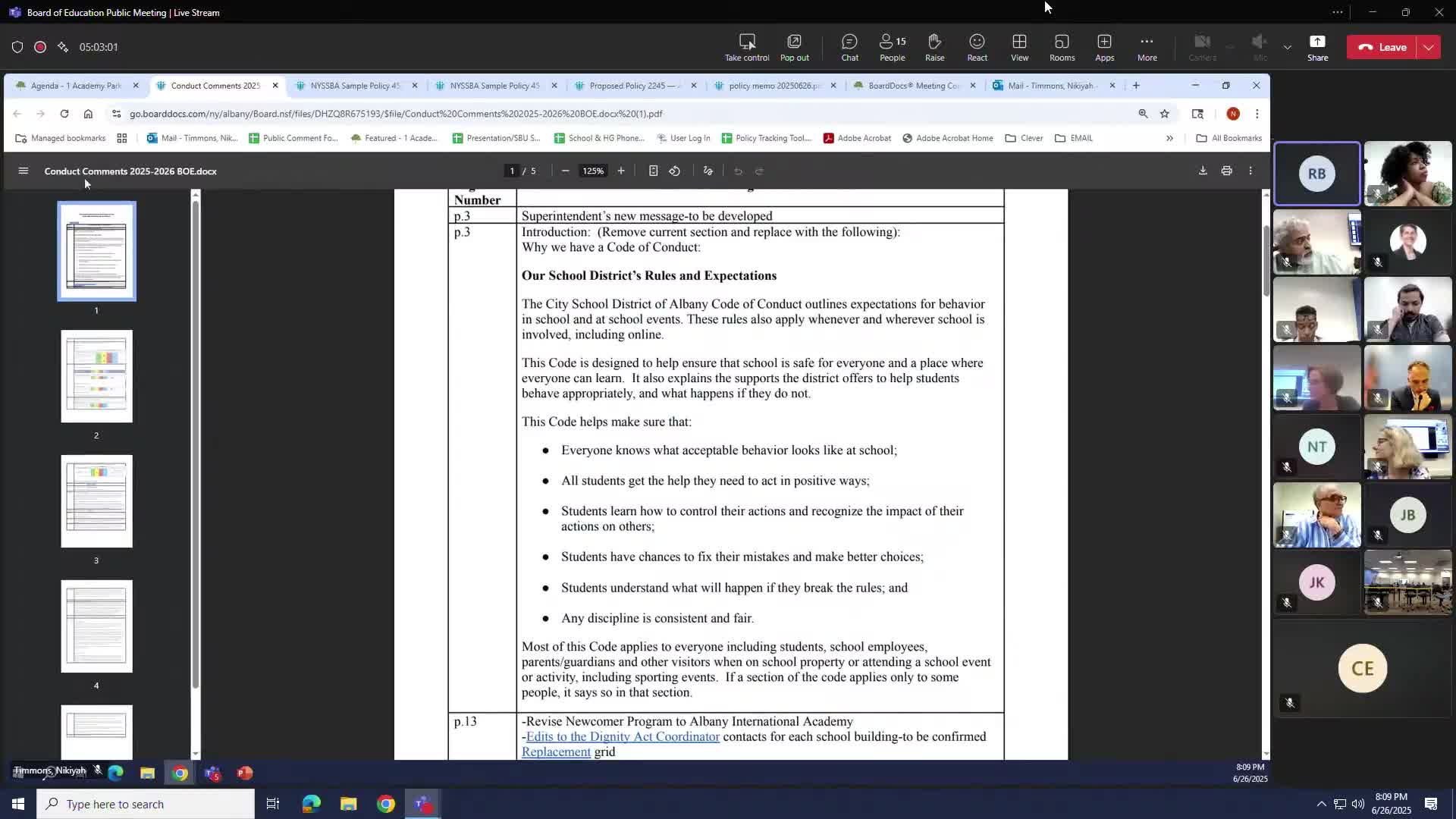Screen dimensions: 1456x819
Task: Select the RB participant tile
Action: click(1316, 174)
